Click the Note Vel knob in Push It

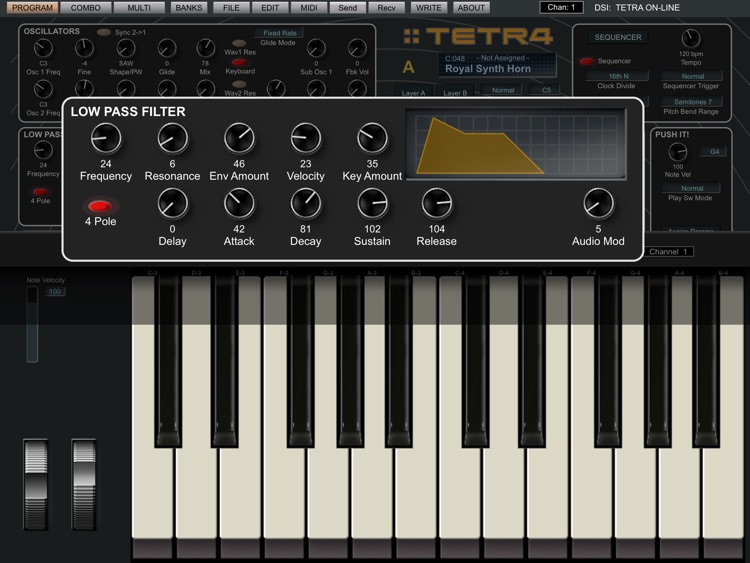coord(678,153)
